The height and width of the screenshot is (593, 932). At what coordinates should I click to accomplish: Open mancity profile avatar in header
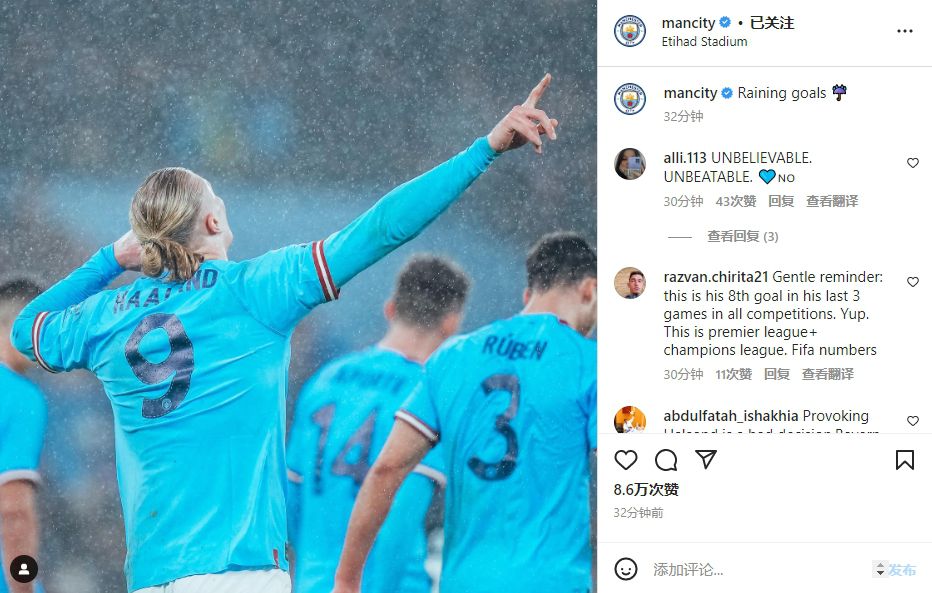coord(629,31)
